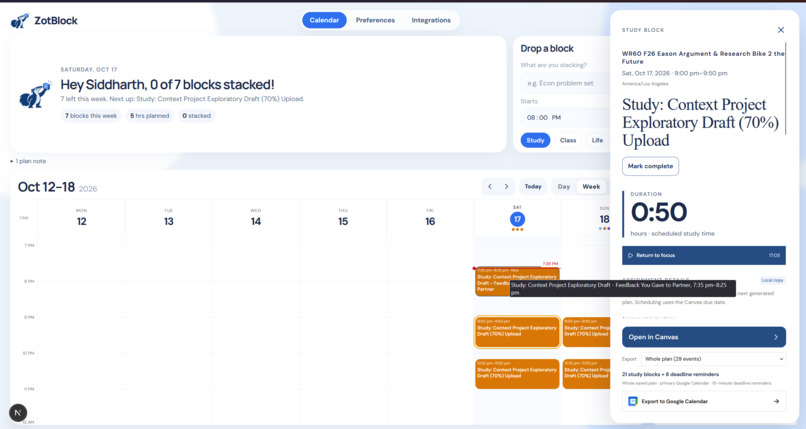The image size is (806, 429).
Task: Click the 5 hrs planned chip
Action: (x=149, y=116)
